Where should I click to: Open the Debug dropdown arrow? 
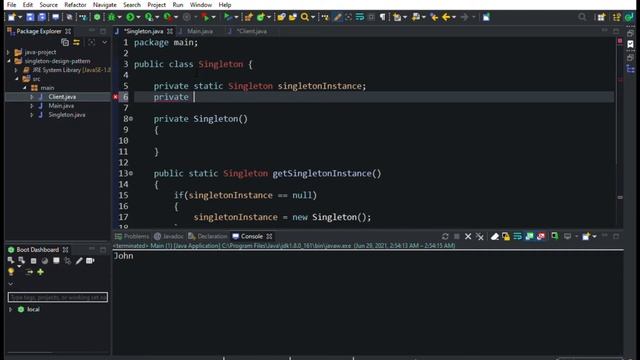click(x=119, y=18)
